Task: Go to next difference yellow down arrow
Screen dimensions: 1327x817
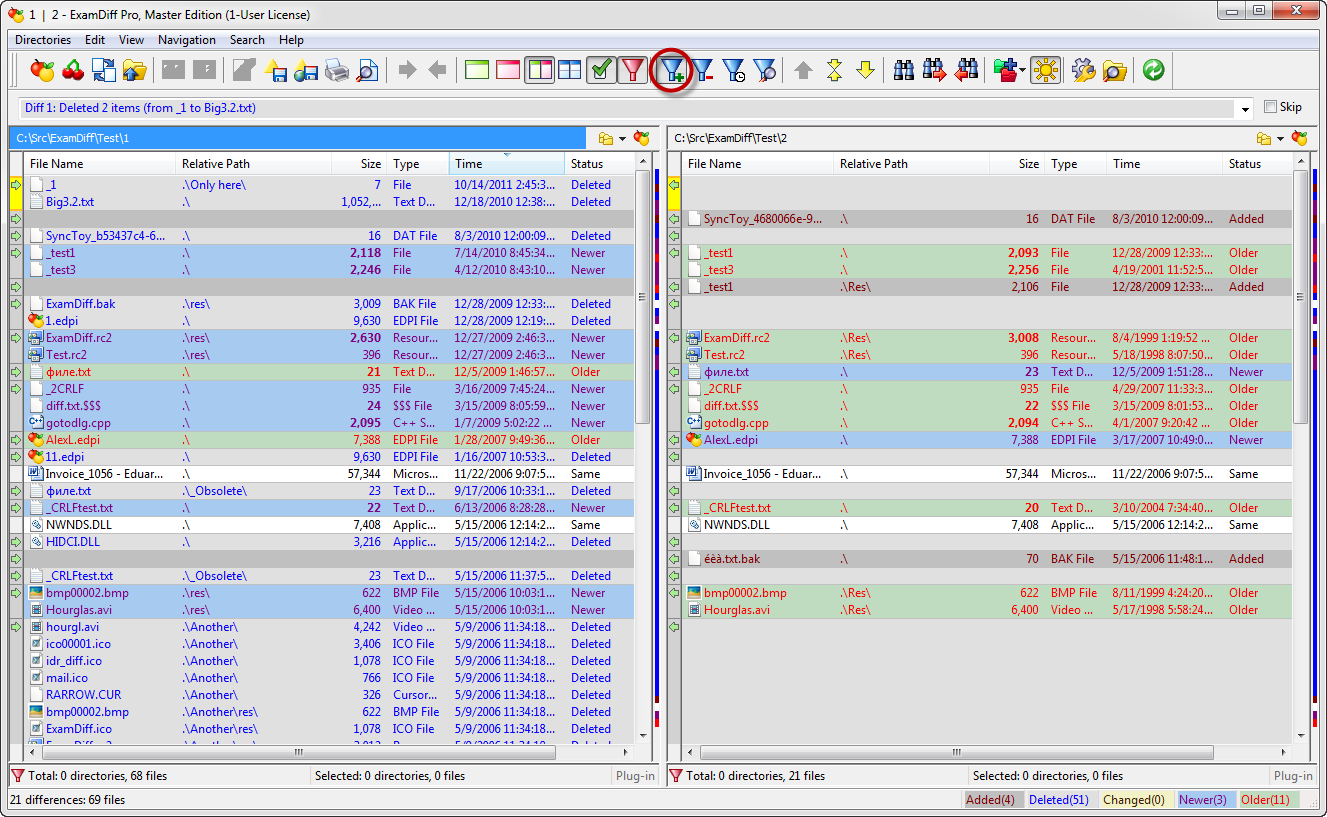Action: coord(865,70)
